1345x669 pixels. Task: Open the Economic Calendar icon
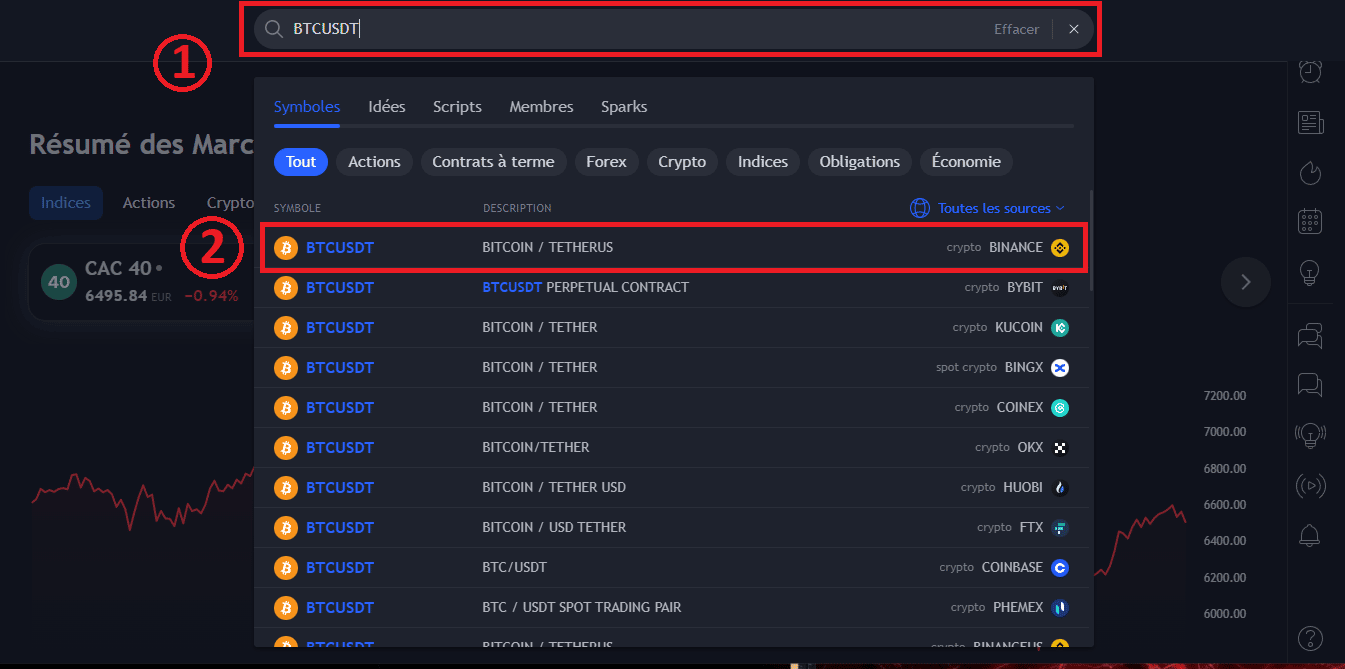1310,221
